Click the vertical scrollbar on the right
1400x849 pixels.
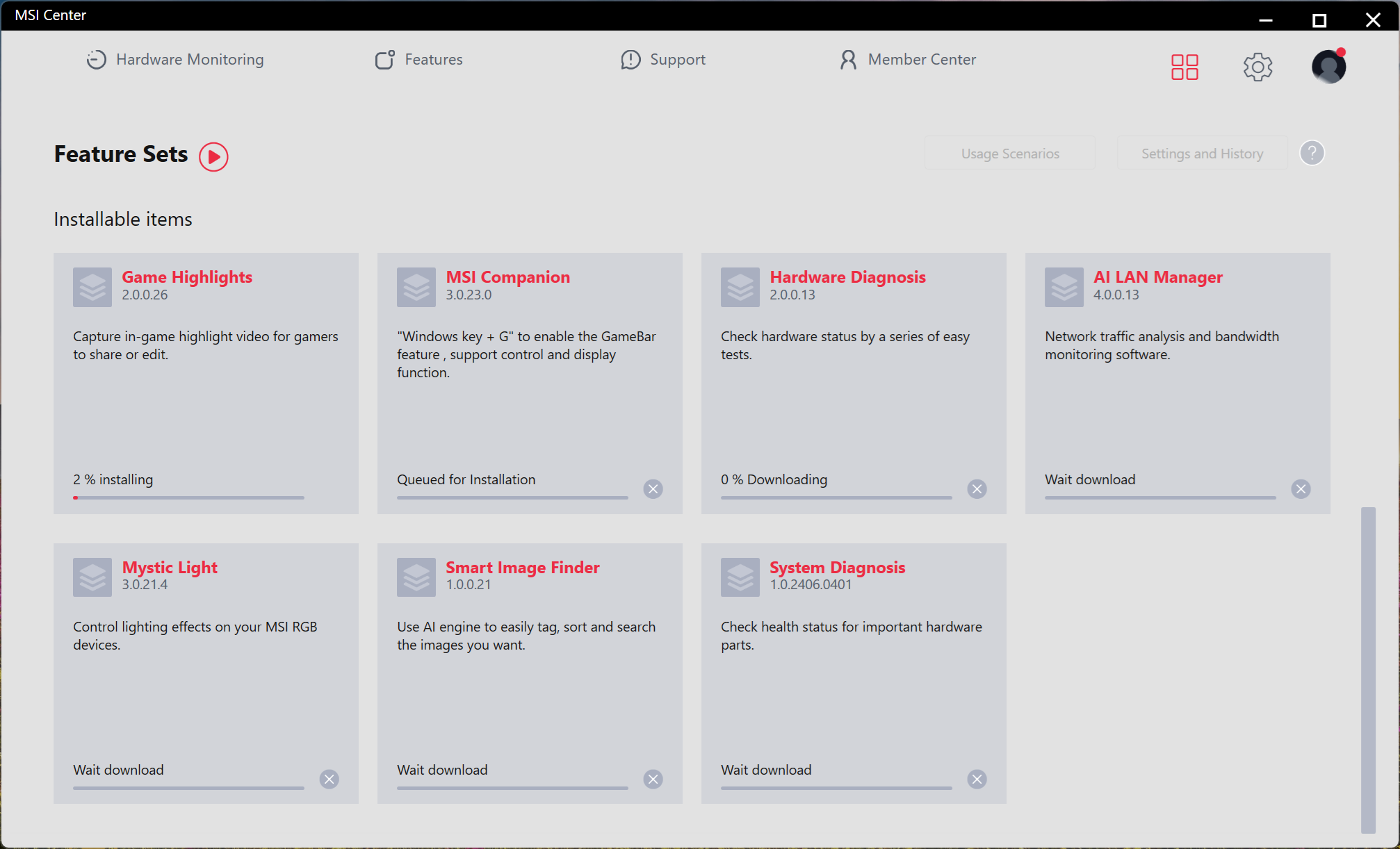click(1368, 670)
